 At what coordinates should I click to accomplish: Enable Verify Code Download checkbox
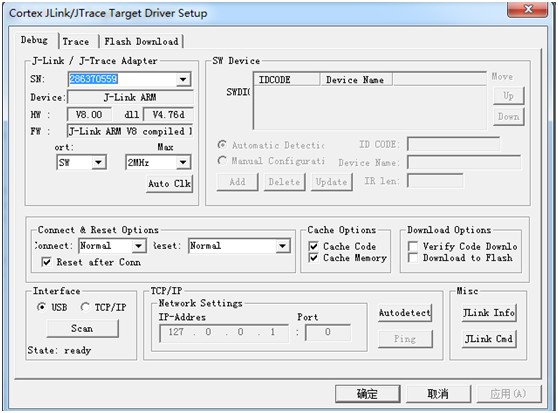(x=413, y=246)
